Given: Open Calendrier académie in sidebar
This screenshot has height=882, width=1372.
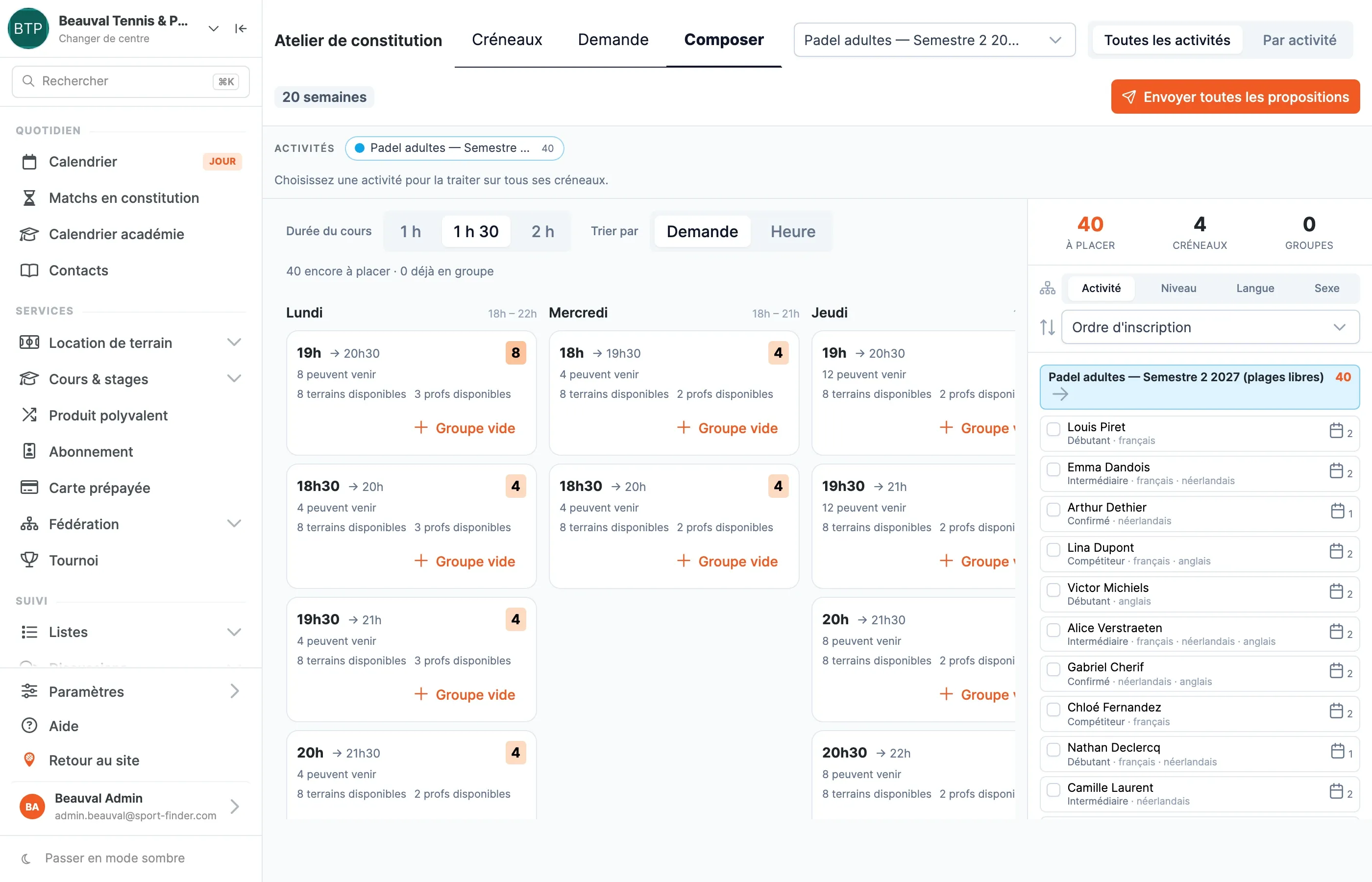Looking at the screenshot, I should (130, 234).
